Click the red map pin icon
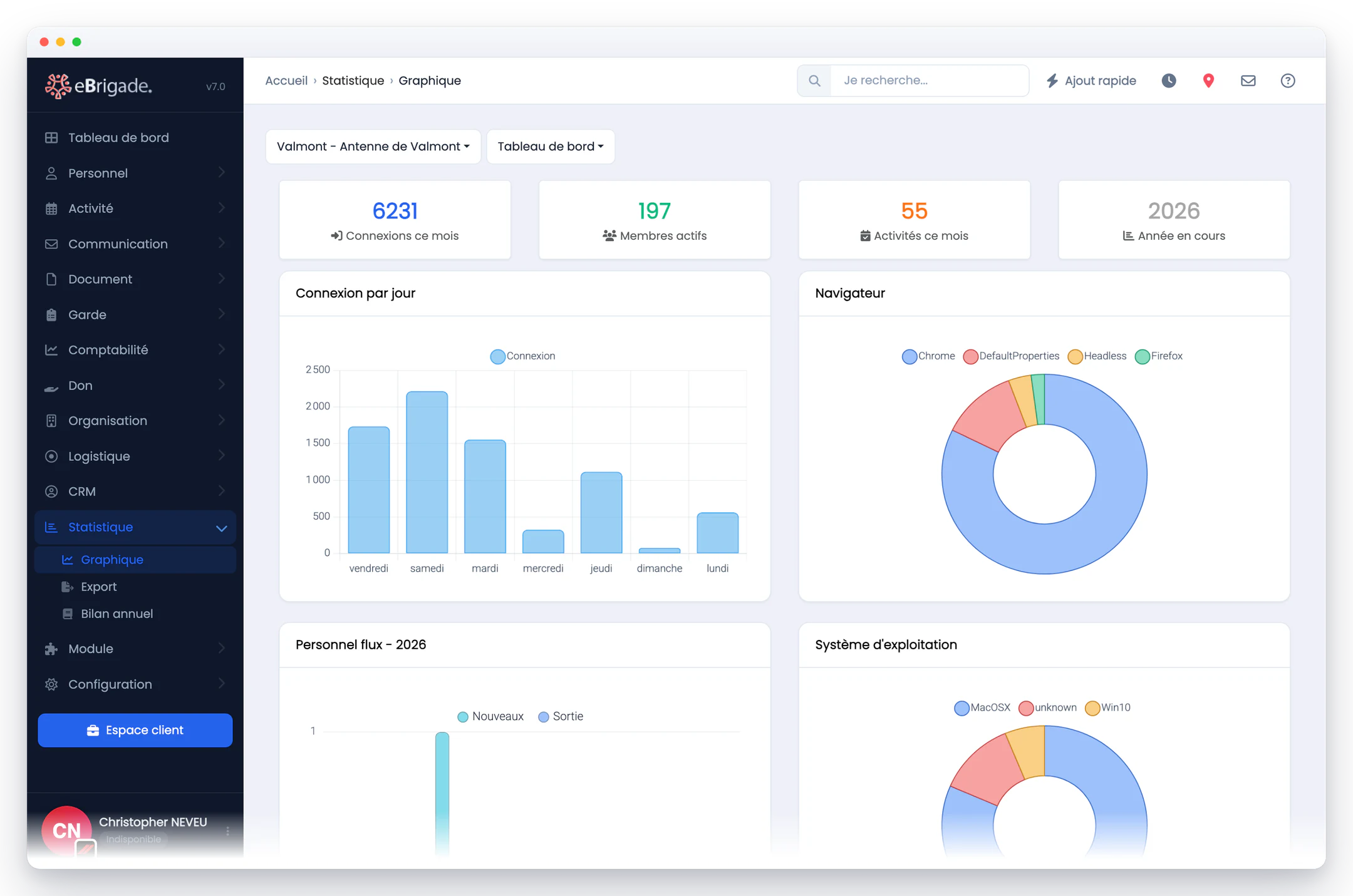Image resolution: width=1353 pixels, height=896 pixels. click(x=1208, y=81)
